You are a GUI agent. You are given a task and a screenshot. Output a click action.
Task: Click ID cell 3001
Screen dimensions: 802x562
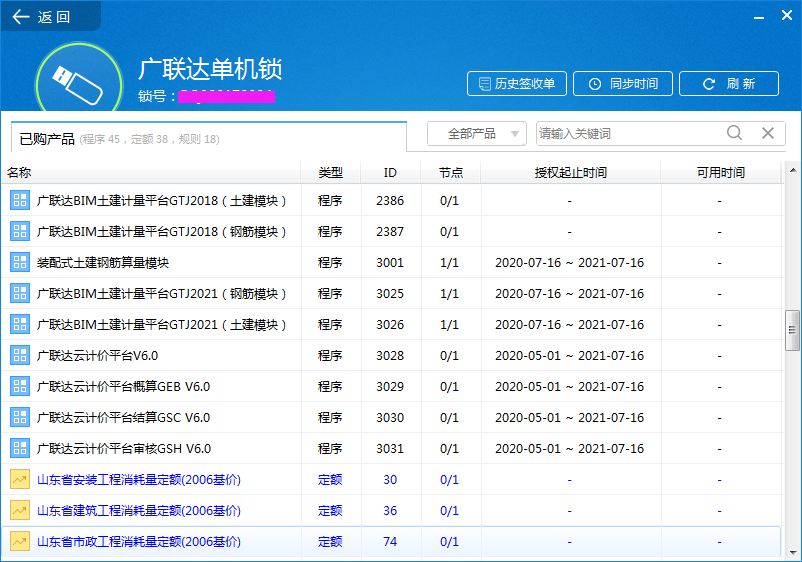click(x=390, y=263)
